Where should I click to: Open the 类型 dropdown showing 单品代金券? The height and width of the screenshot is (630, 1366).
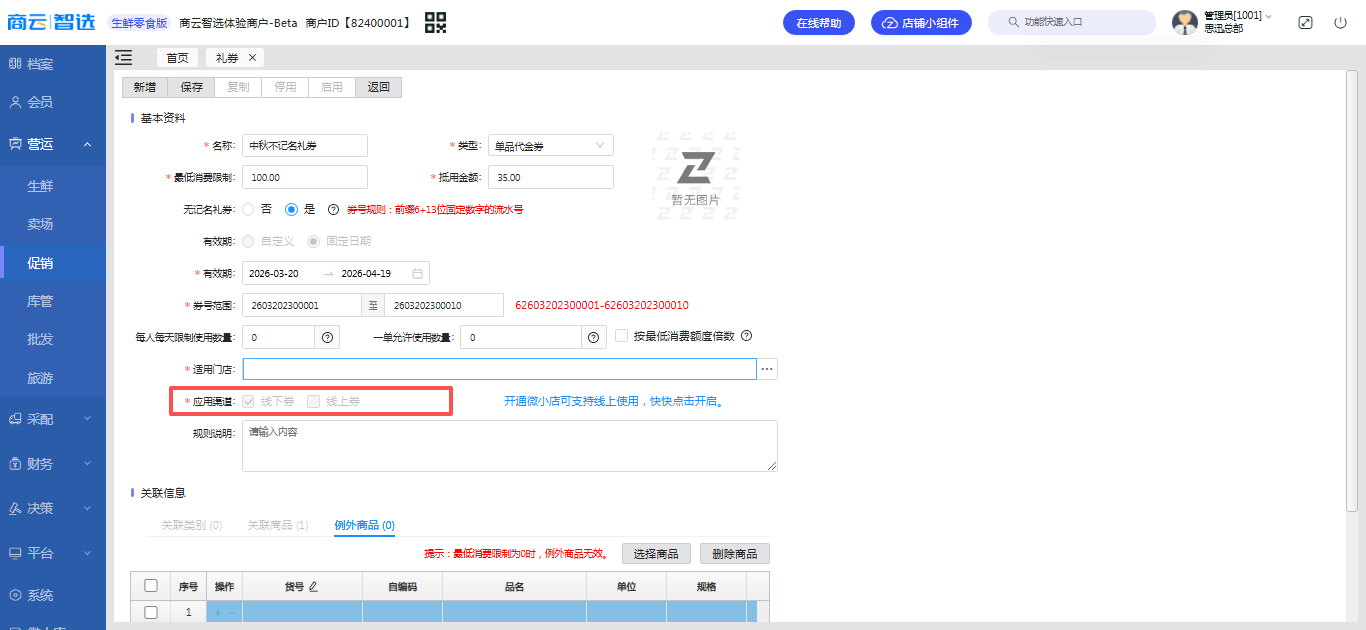[x=550, y=146]
